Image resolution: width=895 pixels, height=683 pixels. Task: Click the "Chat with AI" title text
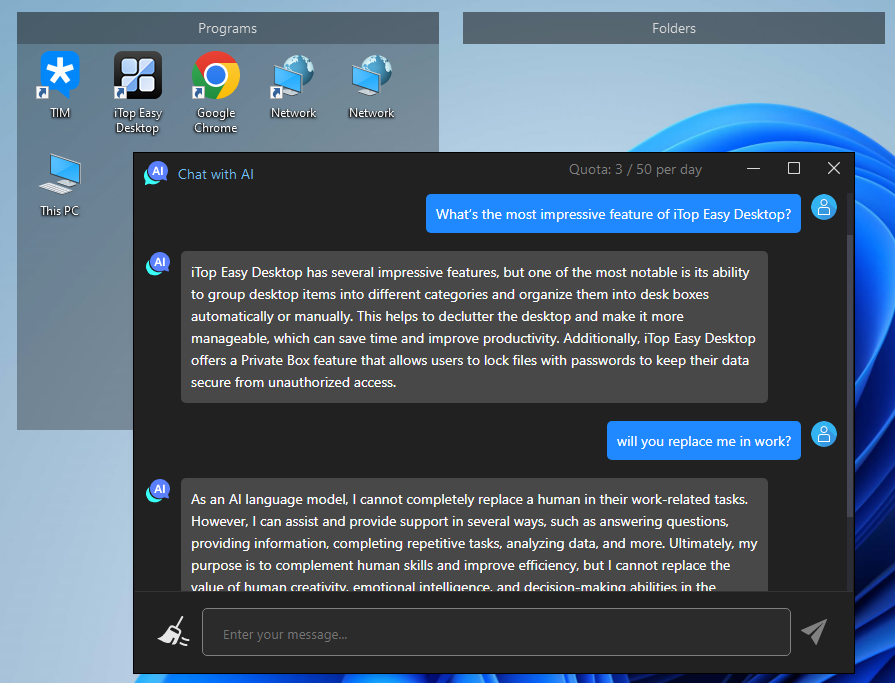pyautogui.click(x=216, y=174)
